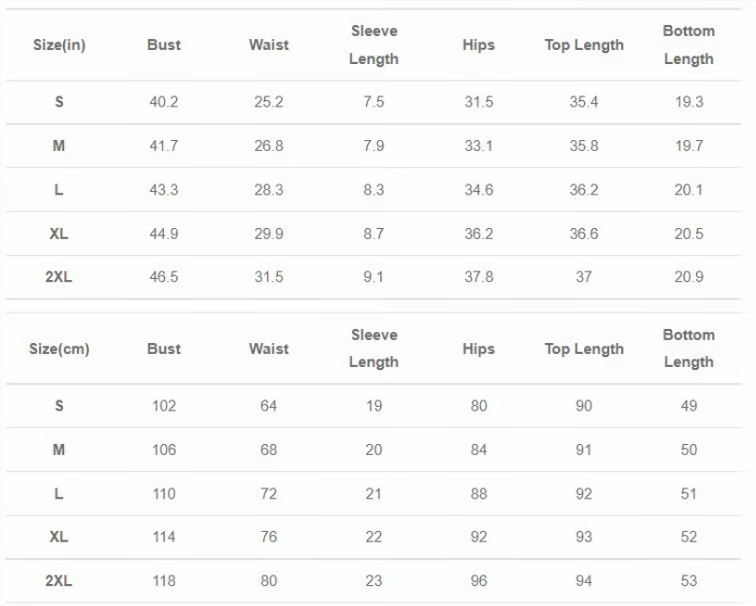Select sleeve length value 7.5
The height and width of the screenshot is (606, 756).
click(x=374, y=102)
